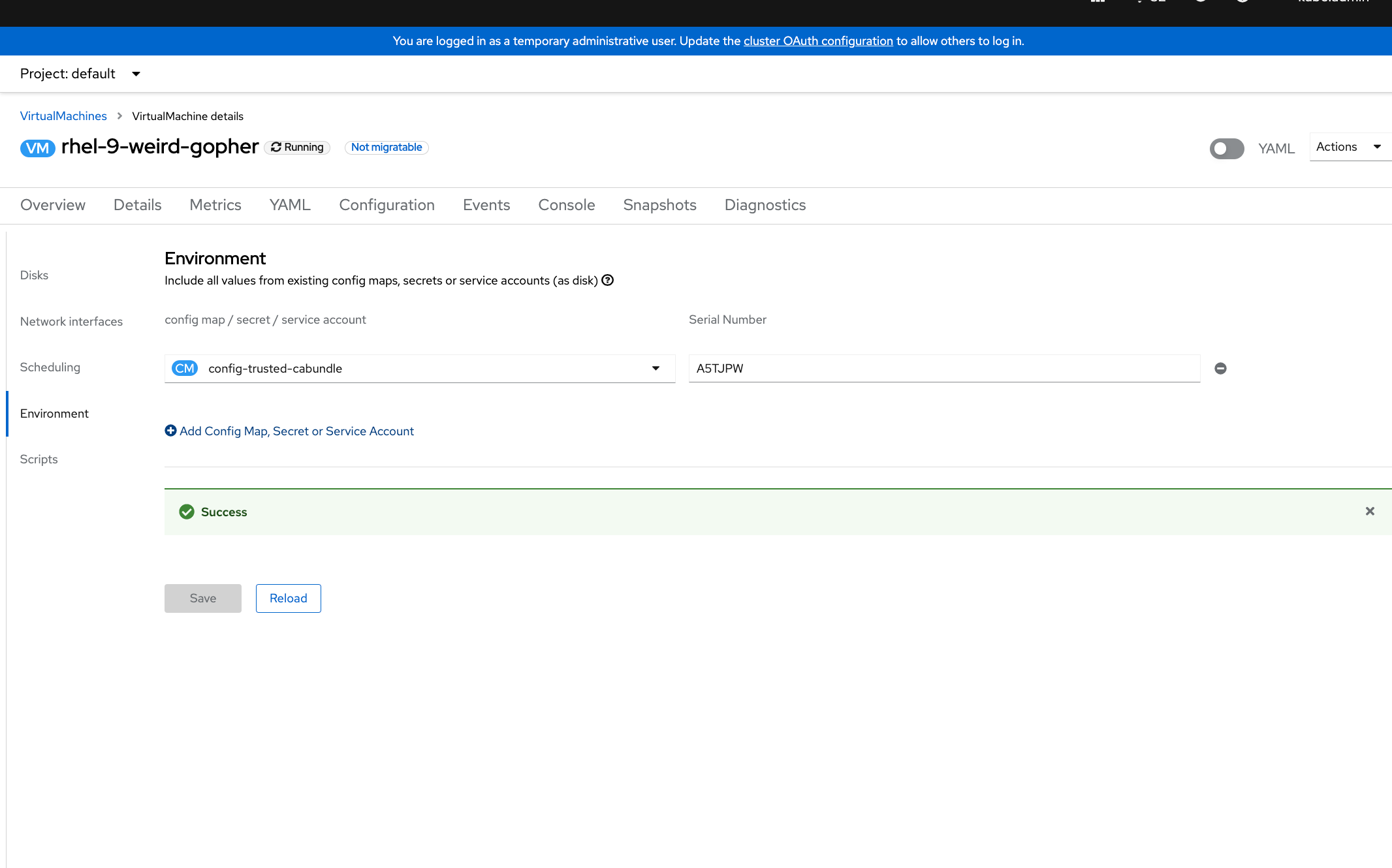
Task: Click the blue VM badge icon
Action: [x=37, y=148]
